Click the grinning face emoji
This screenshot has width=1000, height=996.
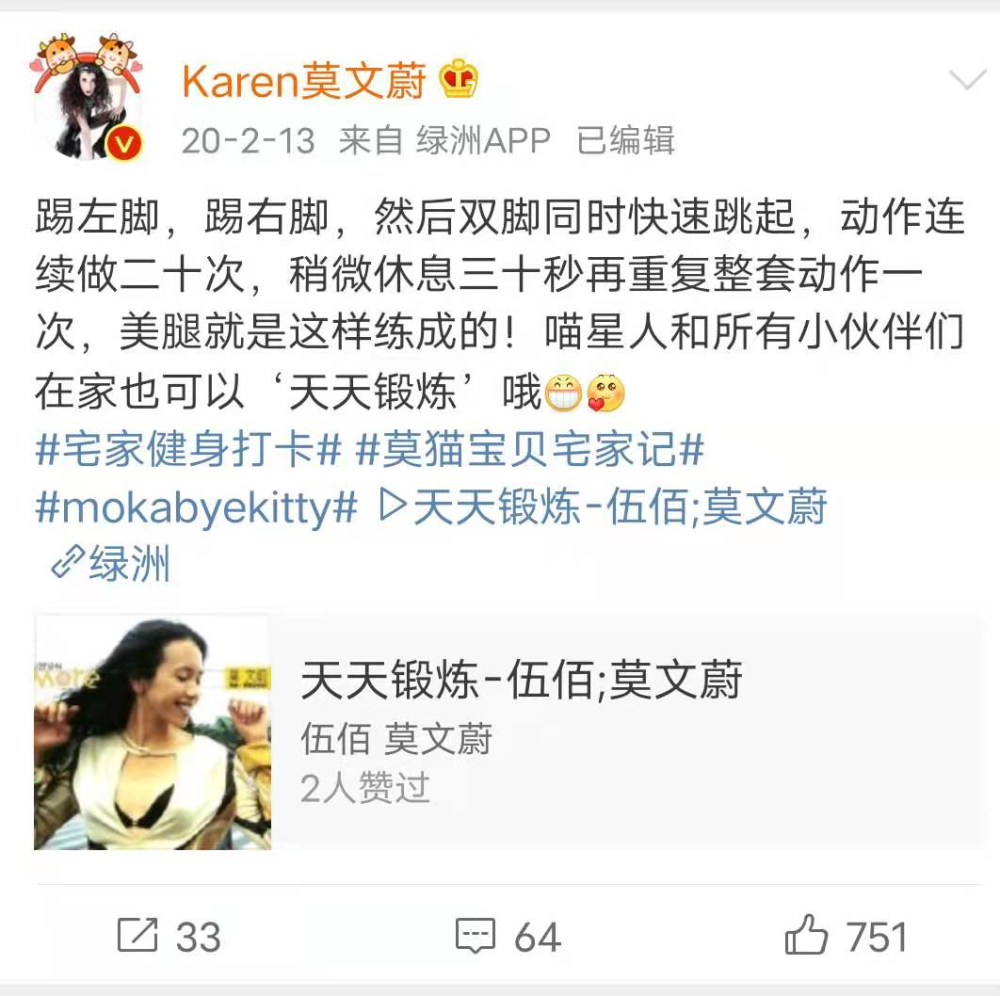click(562, 393)
